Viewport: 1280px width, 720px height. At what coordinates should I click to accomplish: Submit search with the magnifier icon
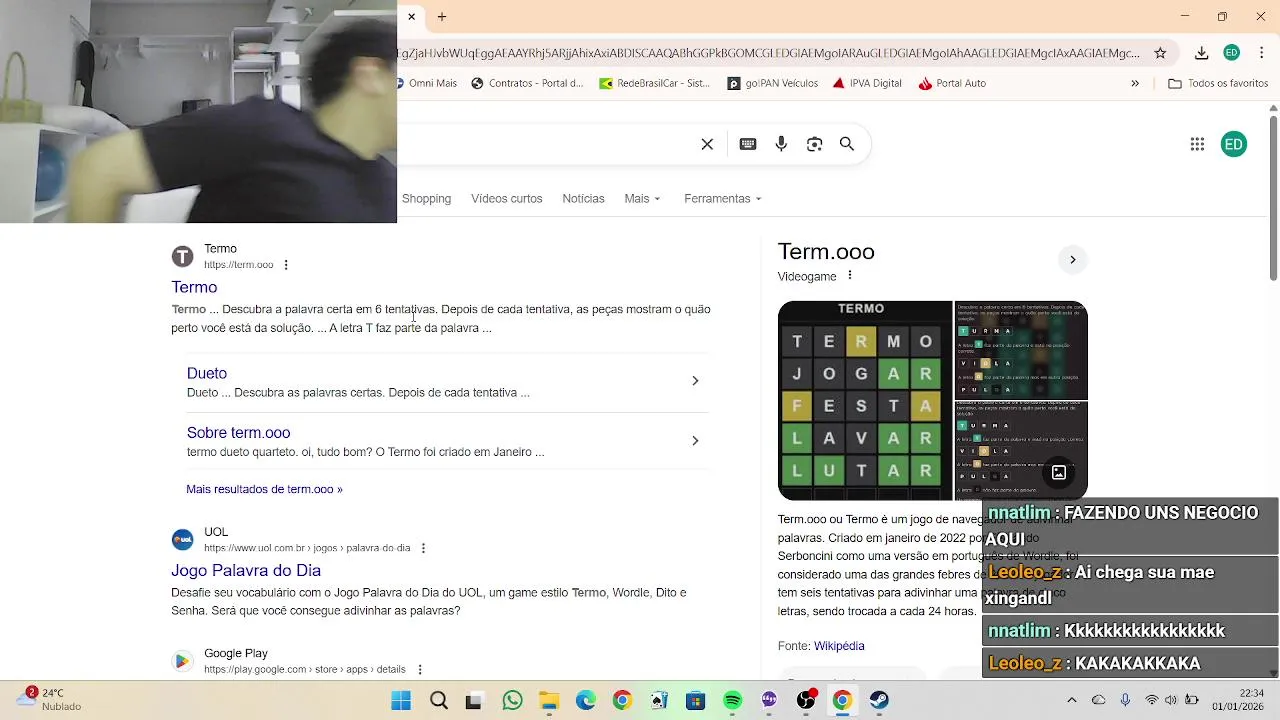847,144
